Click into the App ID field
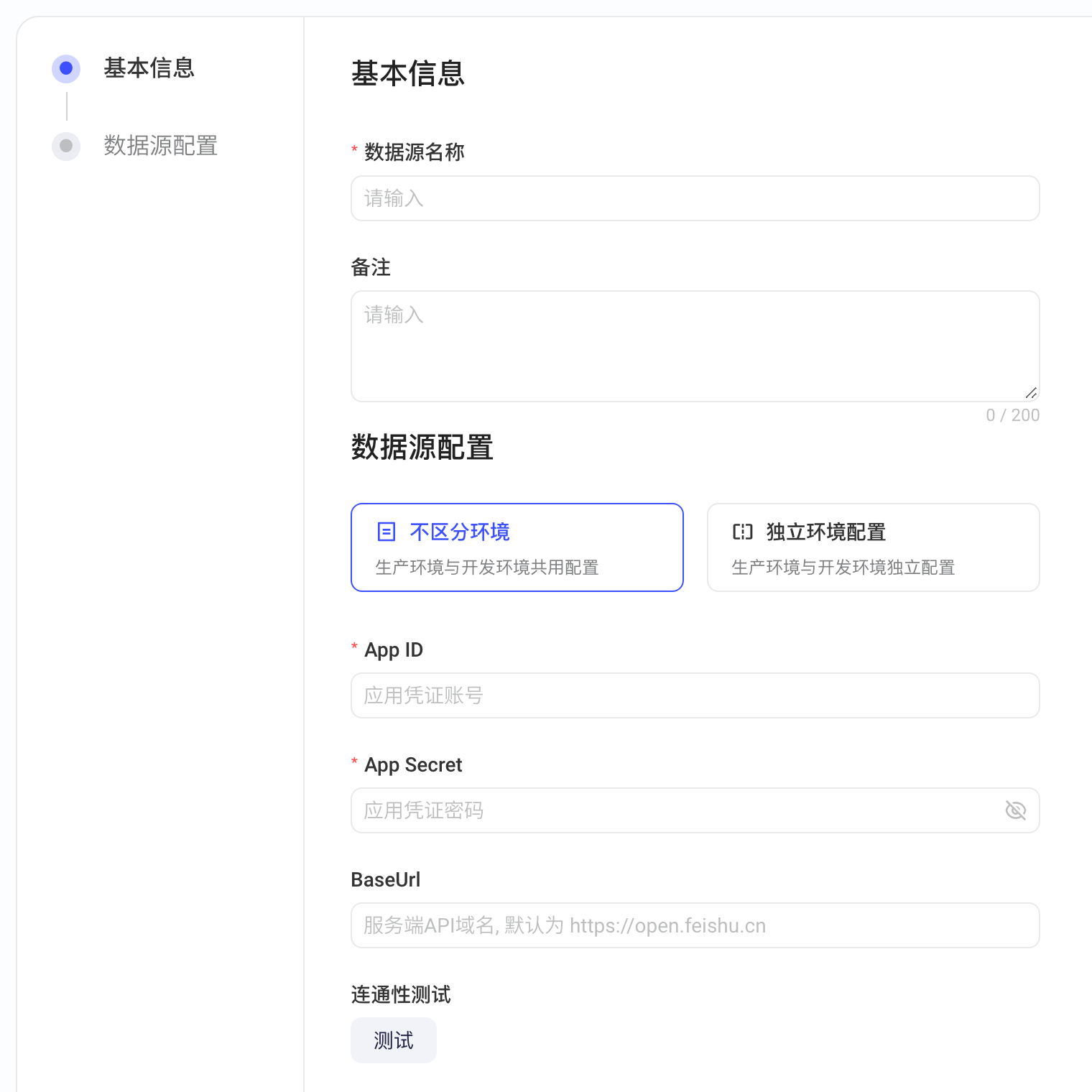This screenshot has width=1092, height=1092. pyautogui.click(x=695, y=695)
